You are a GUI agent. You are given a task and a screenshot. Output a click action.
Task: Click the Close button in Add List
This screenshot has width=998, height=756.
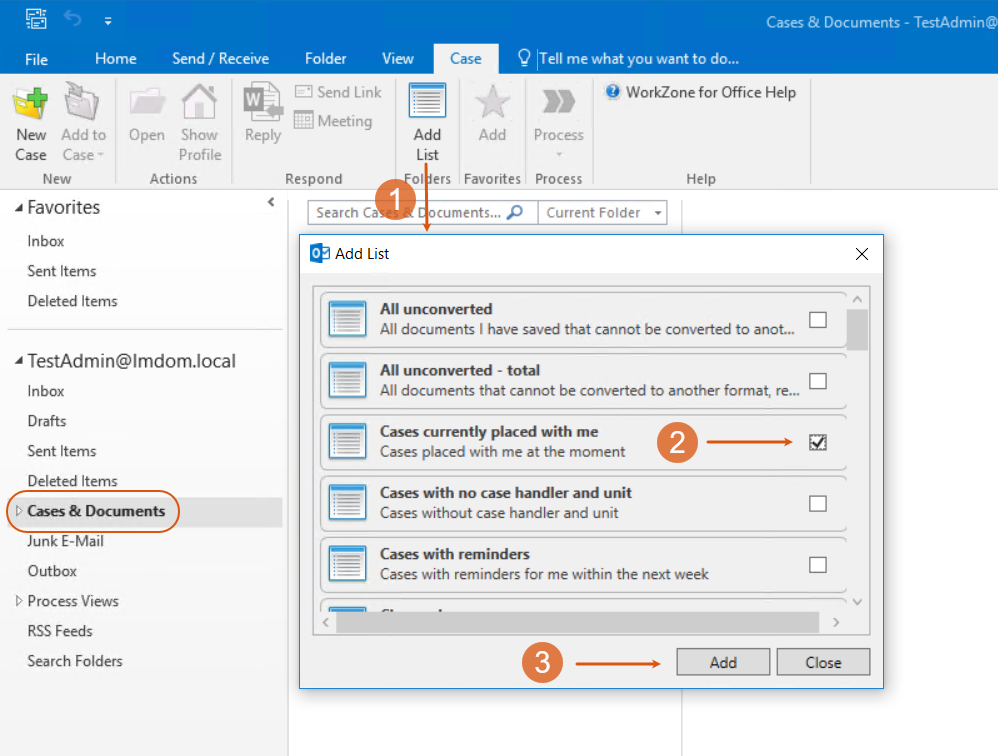pos(823,662)
